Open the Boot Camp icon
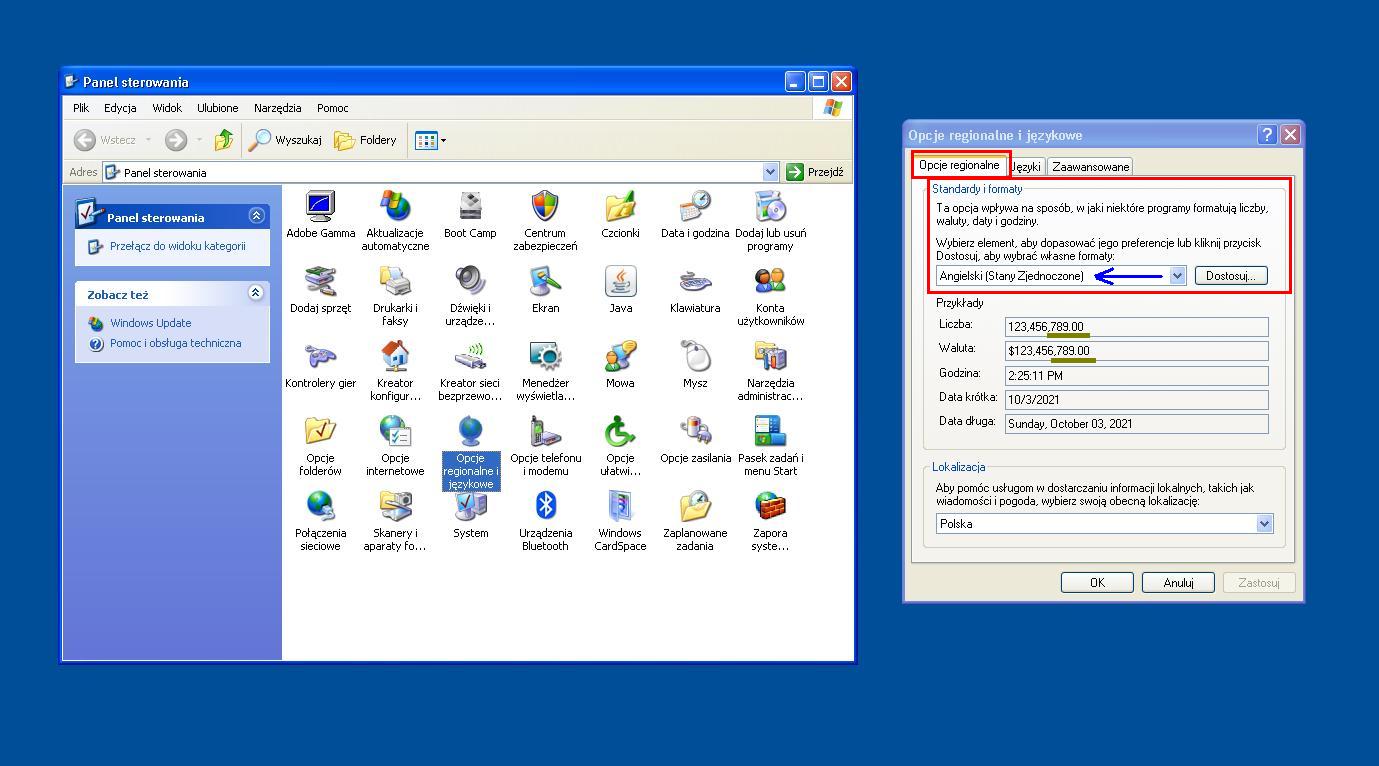The height and width of the screenshot is (766, 1379). point(470,207)
